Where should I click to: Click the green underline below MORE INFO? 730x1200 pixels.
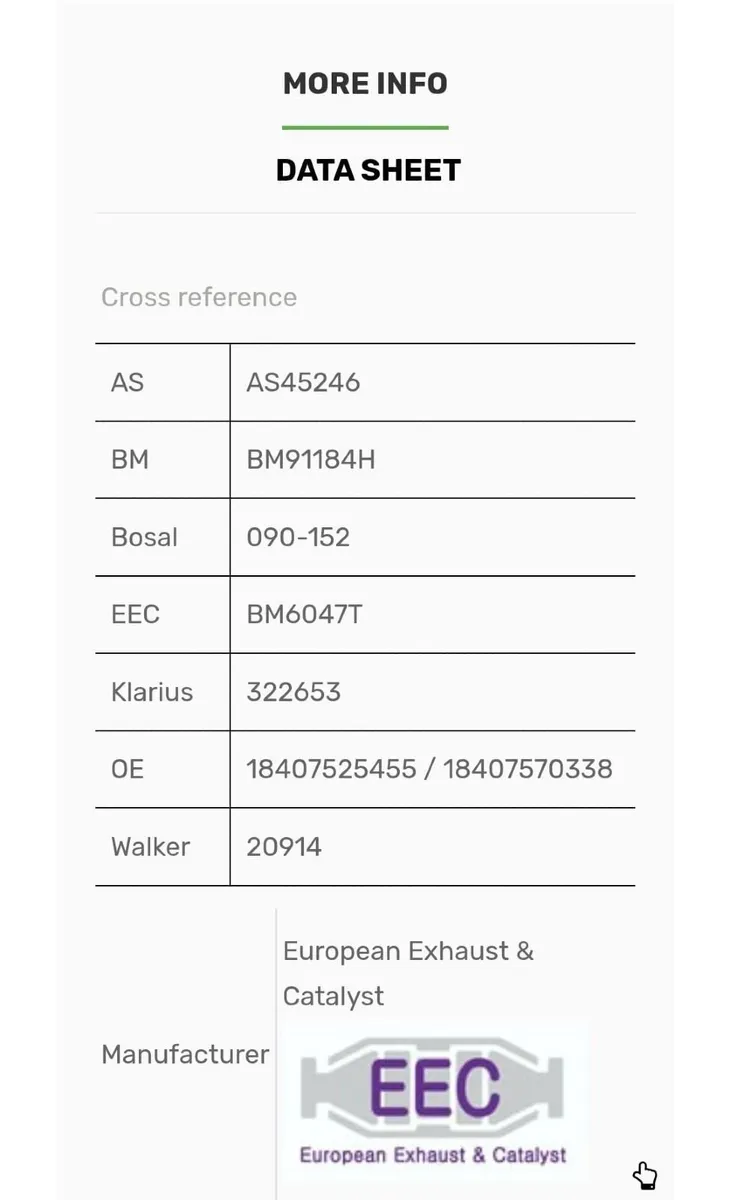(x=365, y=127)
